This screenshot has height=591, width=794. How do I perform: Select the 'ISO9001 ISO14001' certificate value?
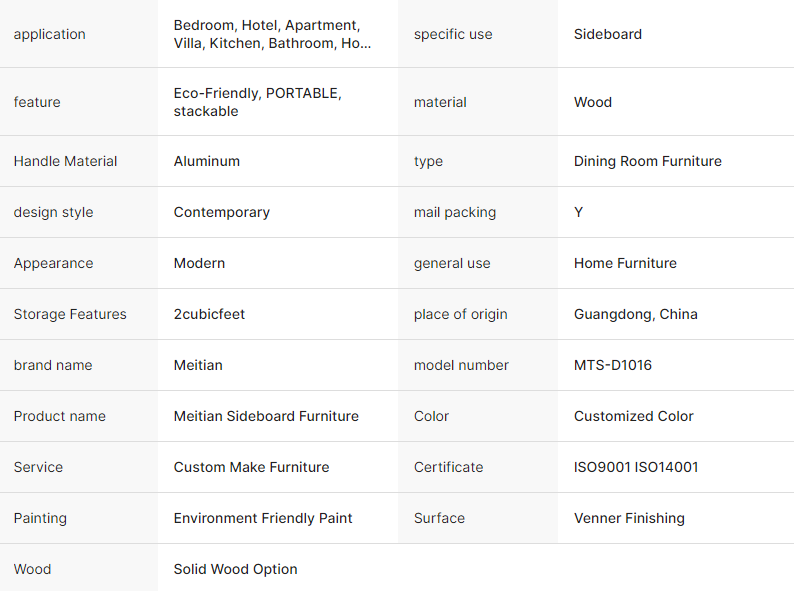(636, 467)
